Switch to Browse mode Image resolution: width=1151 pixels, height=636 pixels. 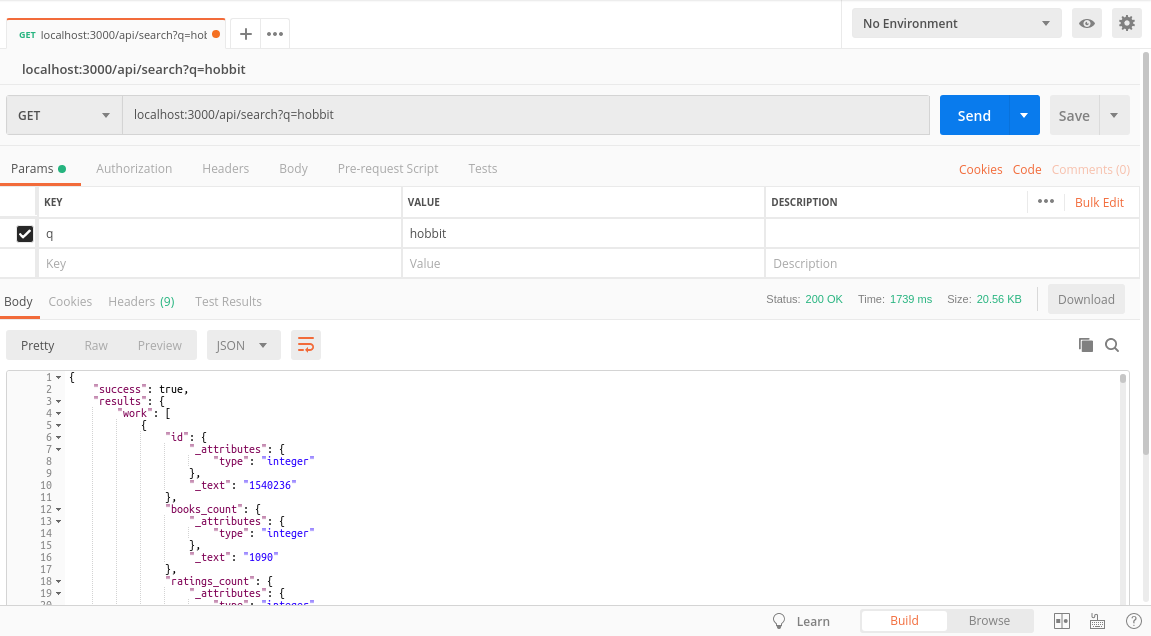989,621
